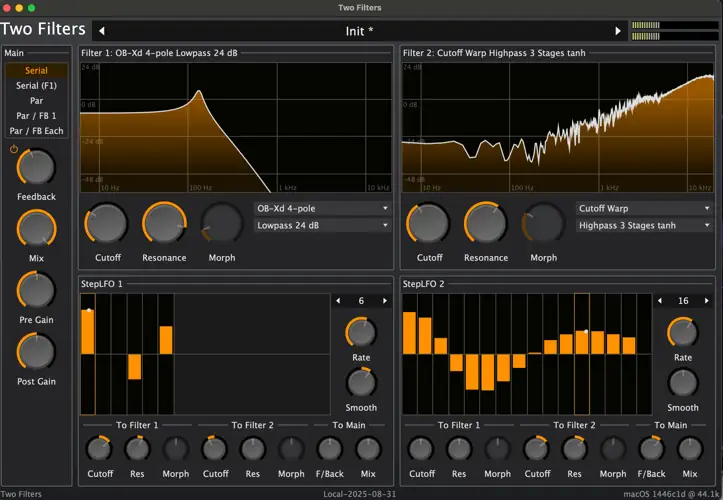Image resolution: width=723 pixels, height=500 pixels.
Task: Click the first step bar in StepLFO 1
Action: pyautogui.click(x=88, y=332)
